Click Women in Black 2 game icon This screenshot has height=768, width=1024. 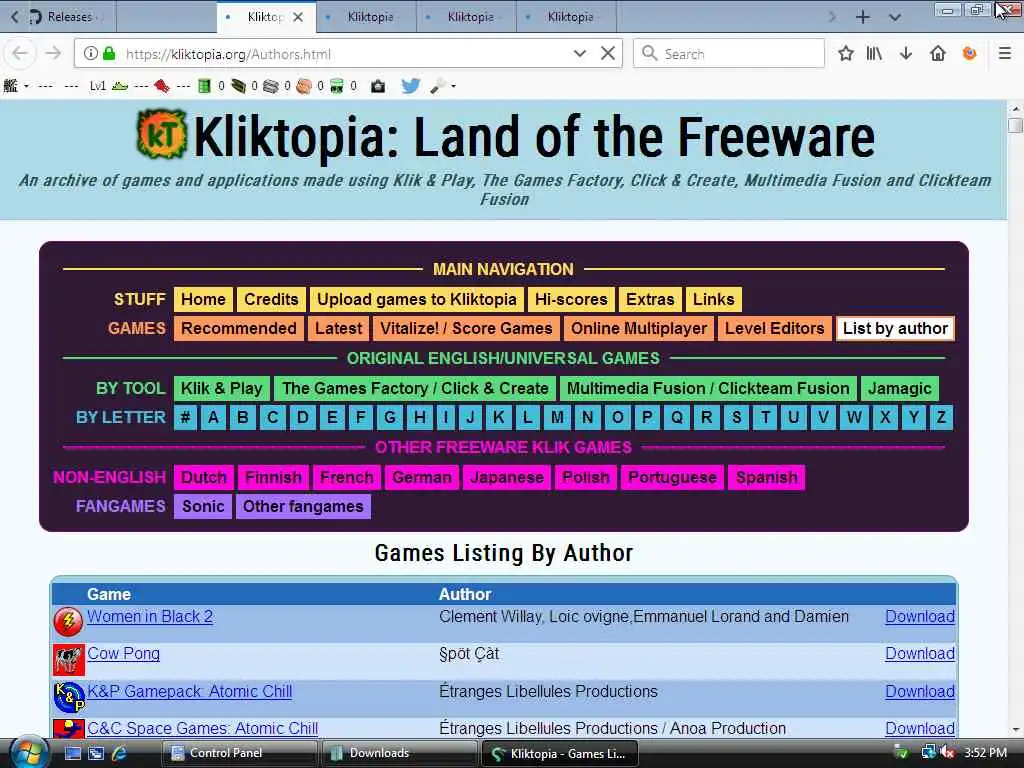69,622
